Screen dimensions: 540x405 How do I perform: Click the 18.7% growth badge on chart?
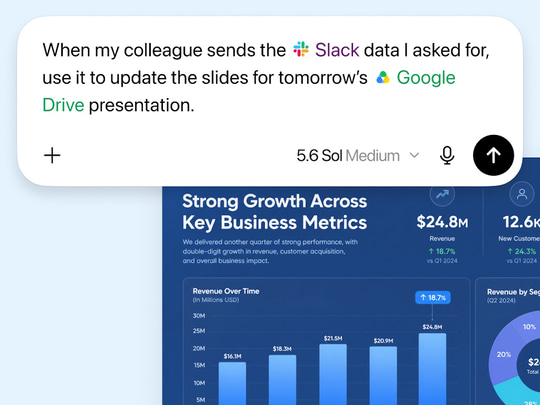click(x=433, y=298)
